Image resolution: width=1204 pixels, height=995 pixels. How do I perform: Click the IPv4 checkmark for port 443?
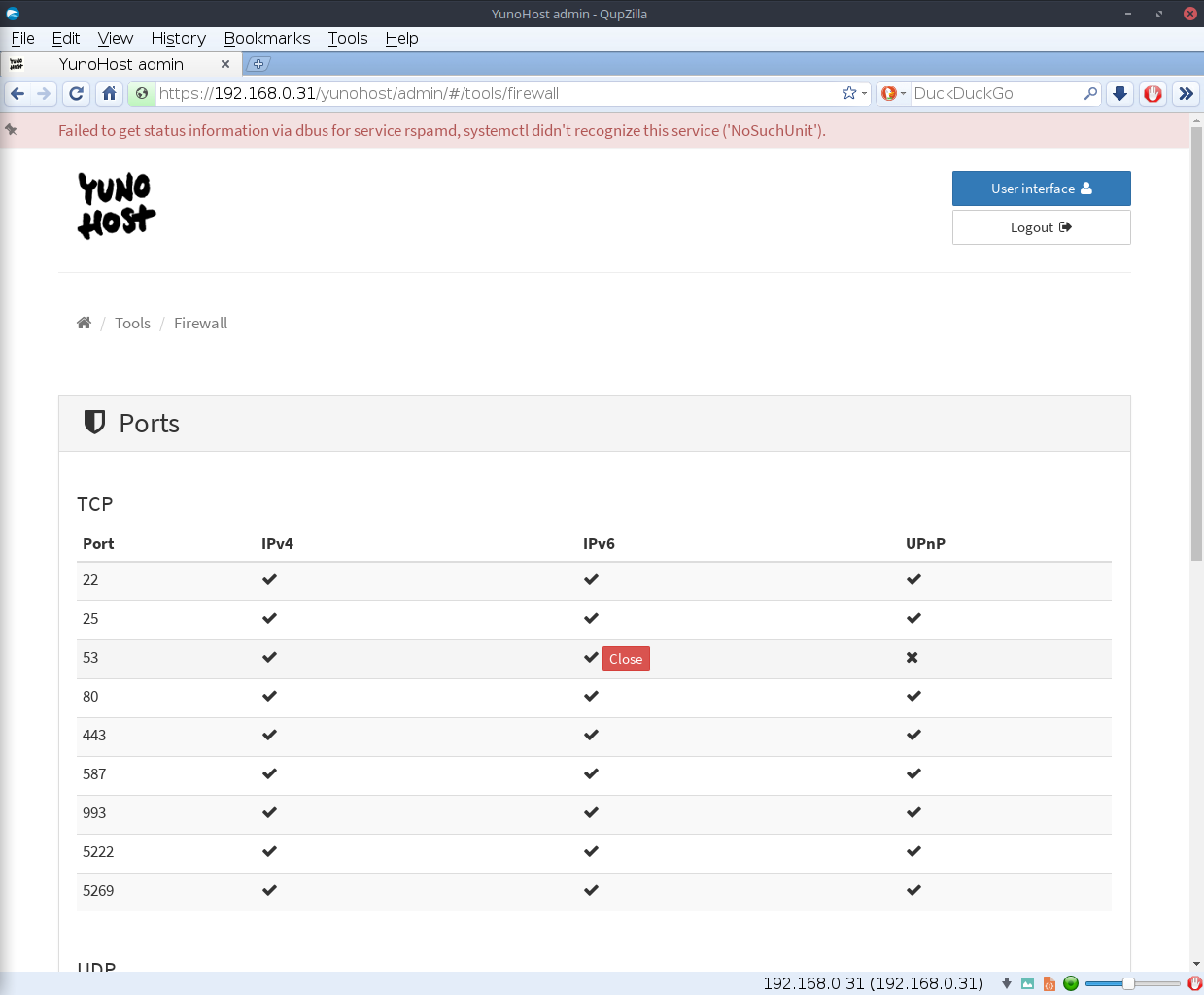click(269, 735)
